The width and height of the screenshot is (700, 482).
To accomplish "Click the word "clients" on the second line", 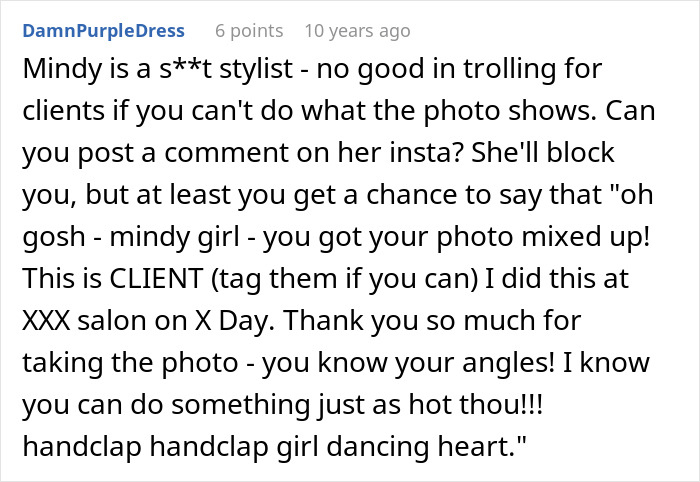I will [x=63, y=111].
